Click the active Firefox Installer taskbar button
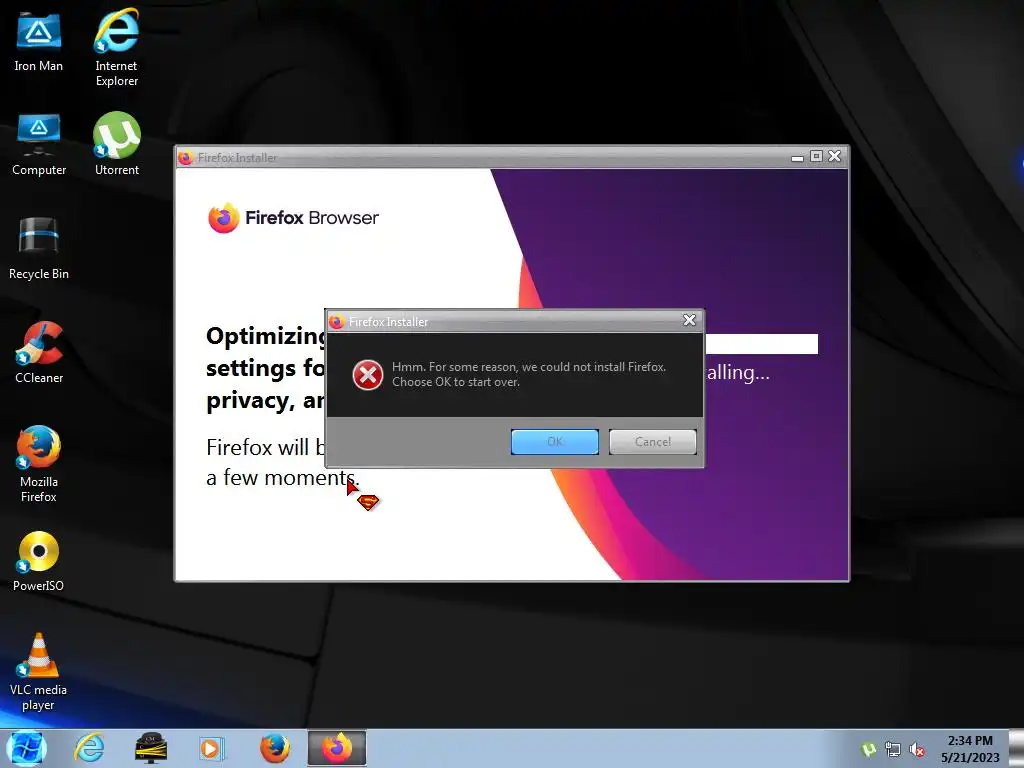1024x768 pixels. pyautogui.click(x=337, y=748)
